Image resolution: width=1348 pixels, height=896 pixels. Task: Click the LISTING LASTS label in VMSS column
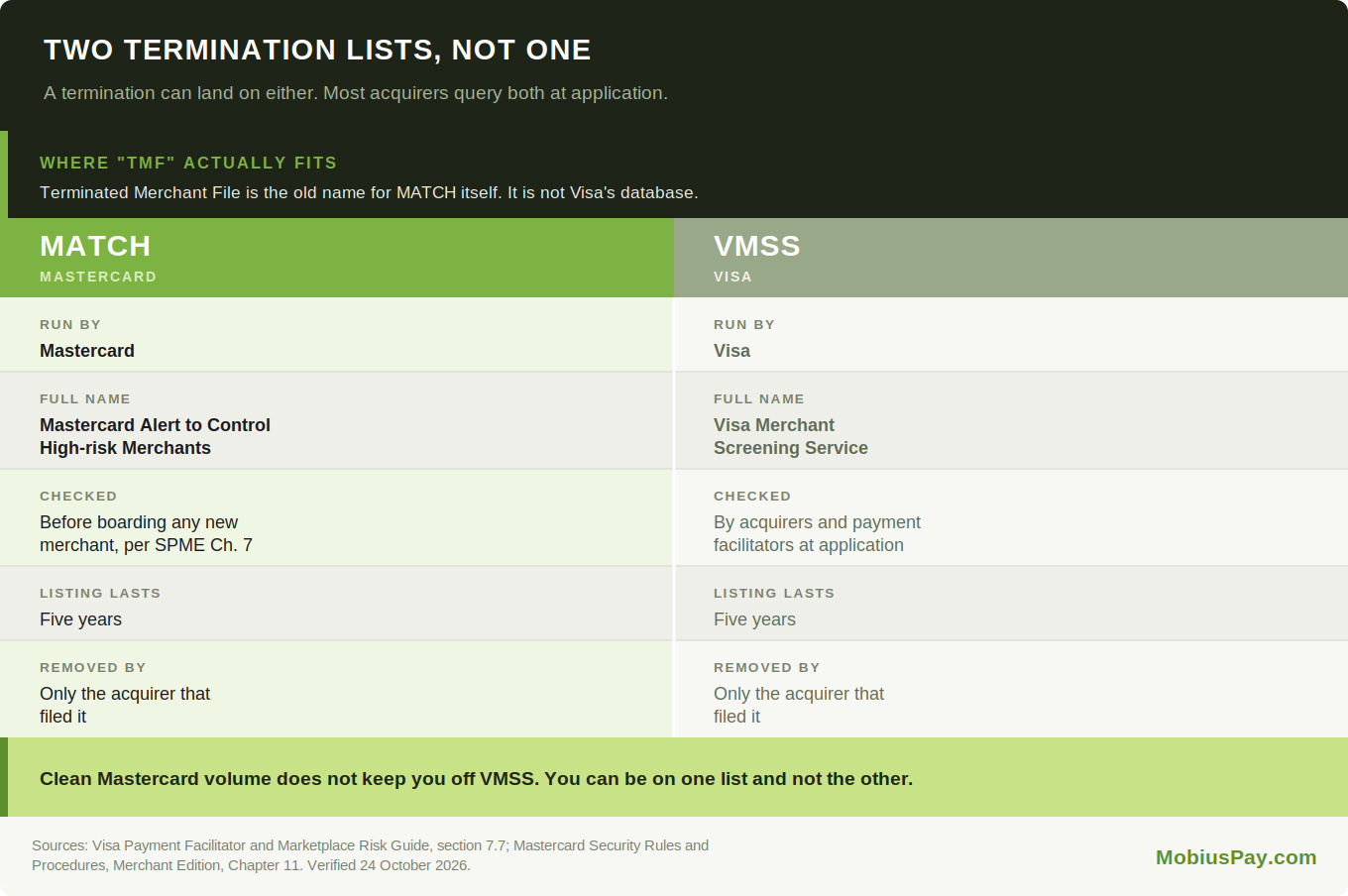[x=774, y=593]
